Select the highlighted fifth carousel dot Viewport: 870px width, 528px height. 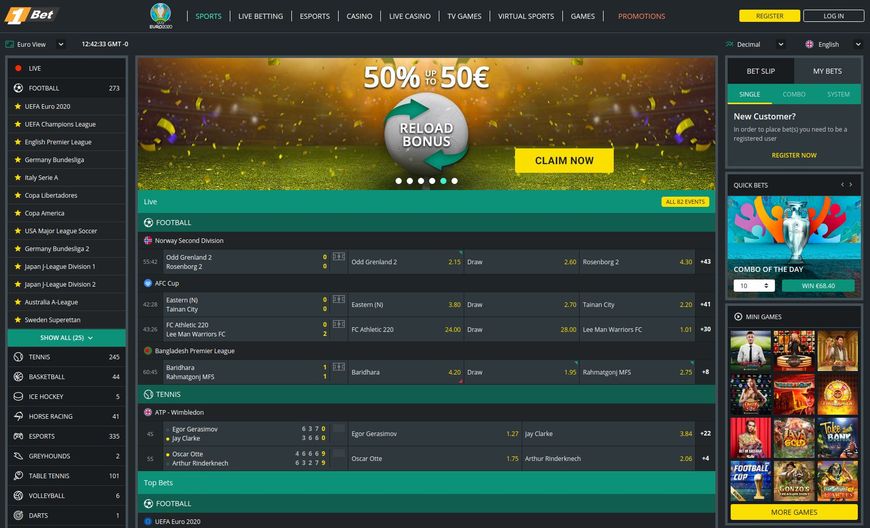point(443,181)
